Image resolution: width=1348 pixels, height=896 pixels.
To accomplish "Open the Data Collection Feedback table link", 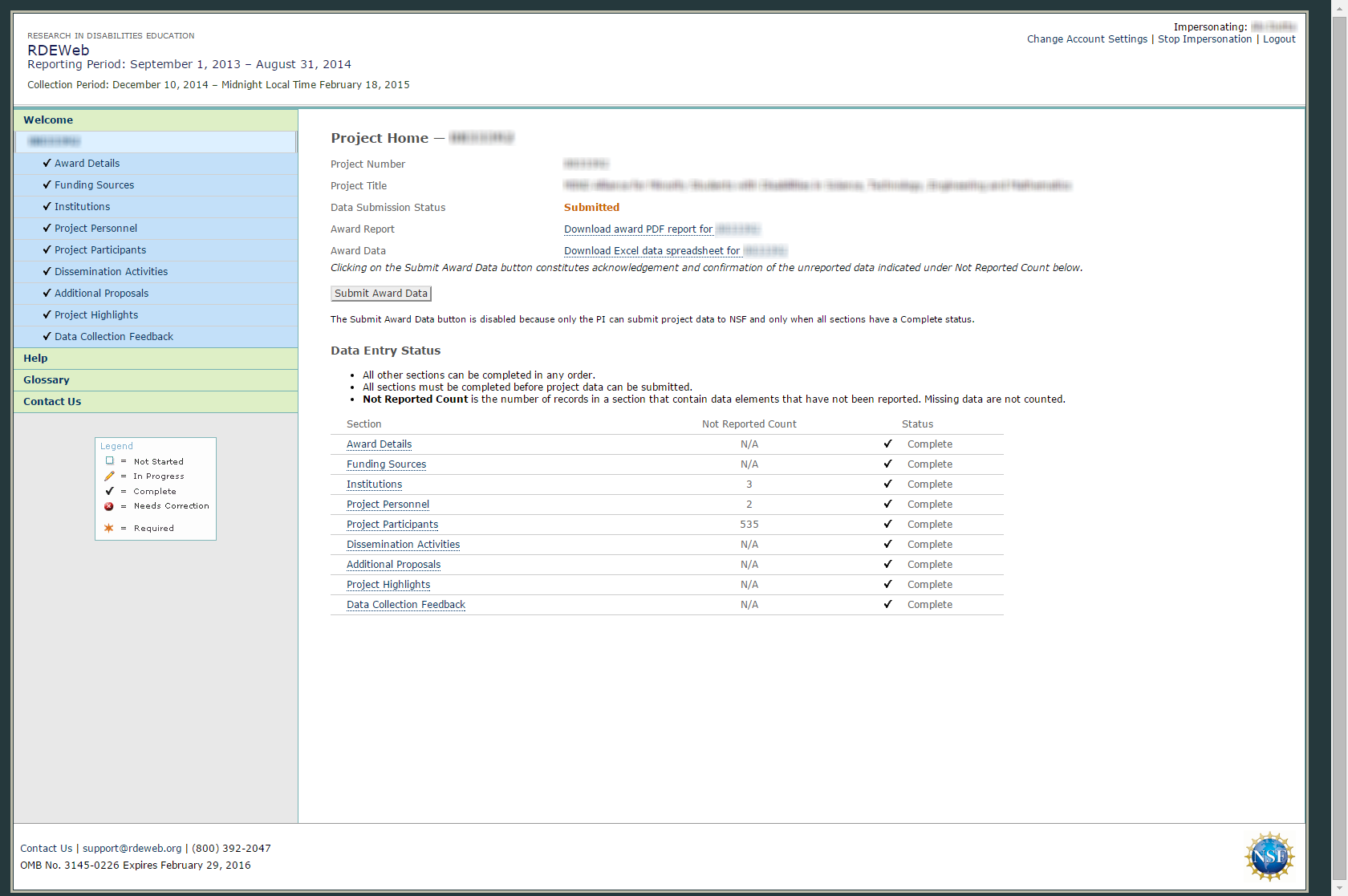I will coord(405,605).
